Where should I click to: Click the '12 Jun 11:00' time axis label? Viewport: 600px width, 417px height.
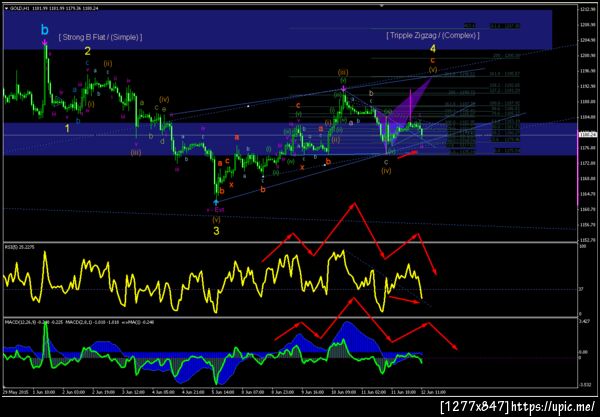coord(432,392)
